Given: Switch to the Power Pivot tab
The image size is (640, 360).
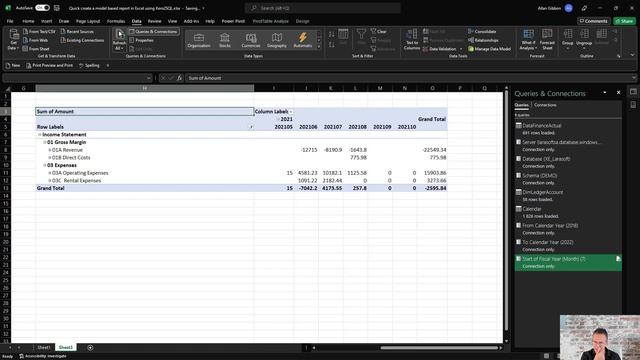Looking at the screenshot, I should pyautogui.click(x=233, y=21).
